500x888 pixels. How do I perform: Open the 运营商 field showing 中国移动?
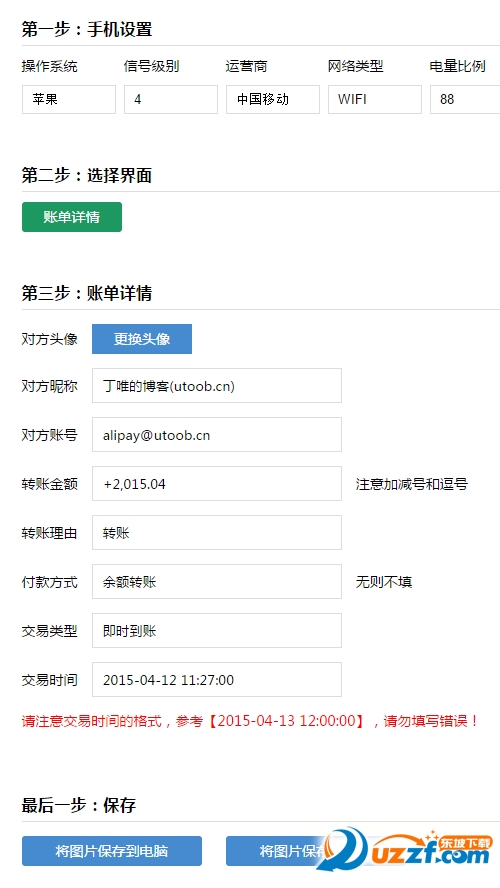(273, 99)
